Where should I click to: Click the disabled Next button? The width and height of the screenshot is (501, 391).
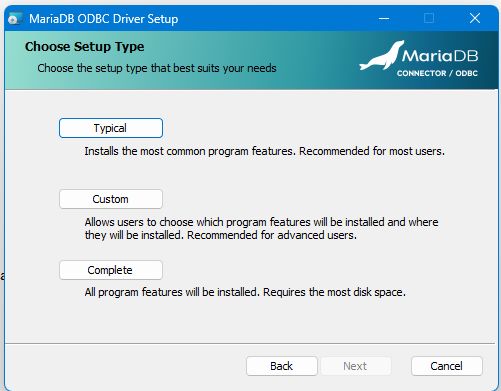pos(355,366)
